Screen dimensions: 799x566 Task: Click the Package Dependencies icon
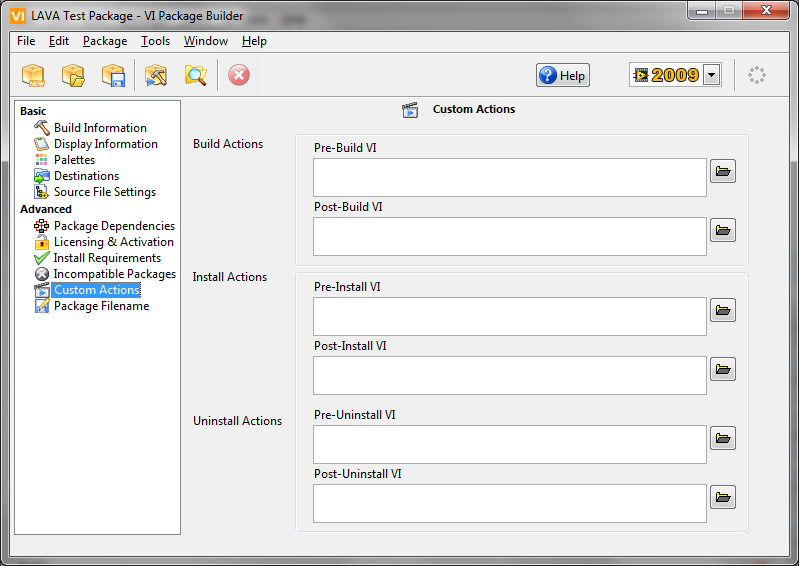click(41, 226)
